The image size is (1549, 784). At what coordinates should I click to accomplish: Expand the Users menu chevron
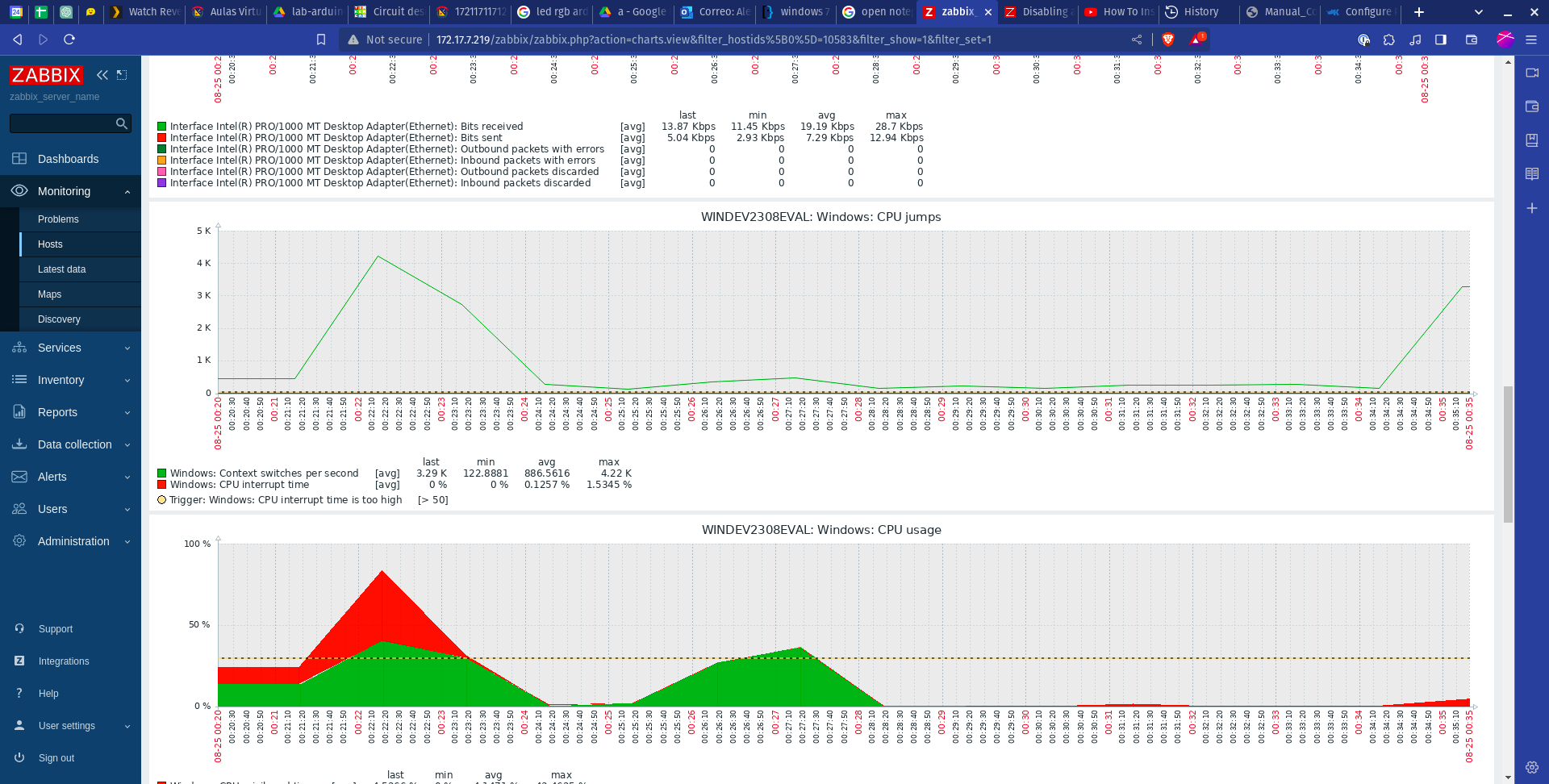[127, 510]
